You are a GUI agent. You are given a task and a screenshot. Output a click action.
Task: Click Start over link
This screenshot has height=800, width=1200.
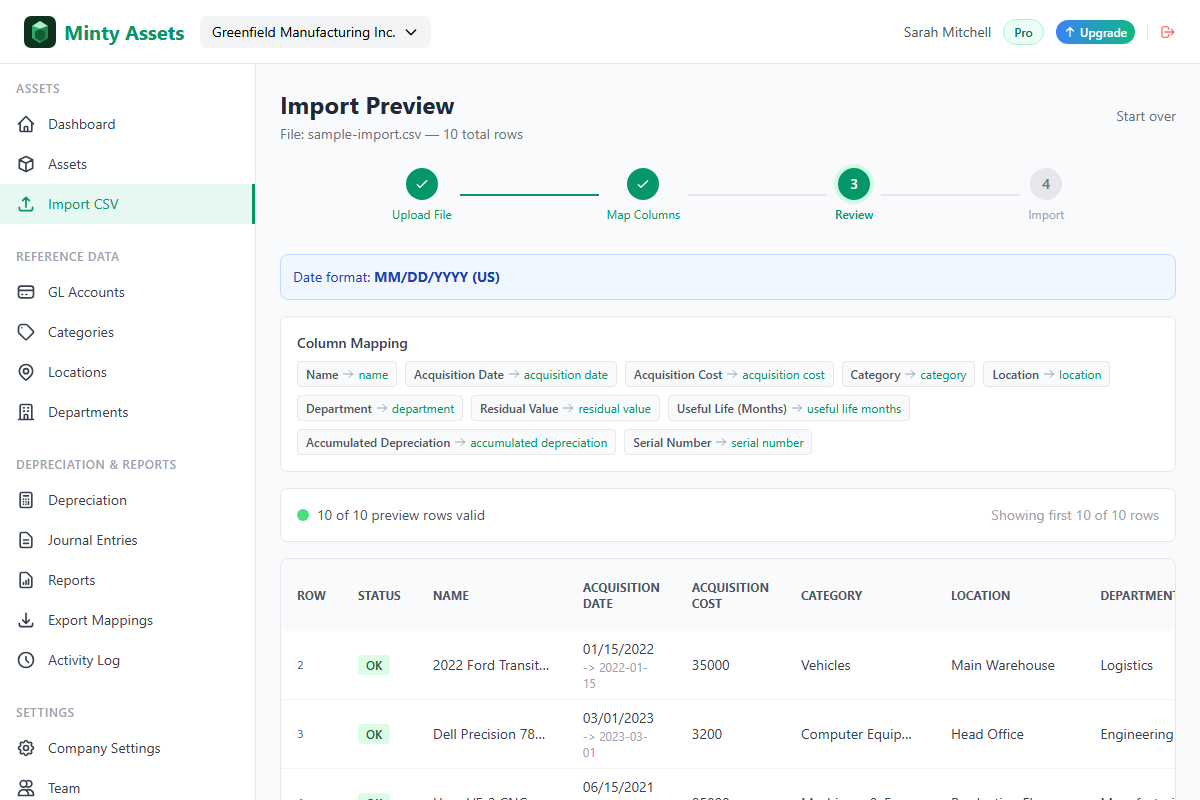[1146, 116]
